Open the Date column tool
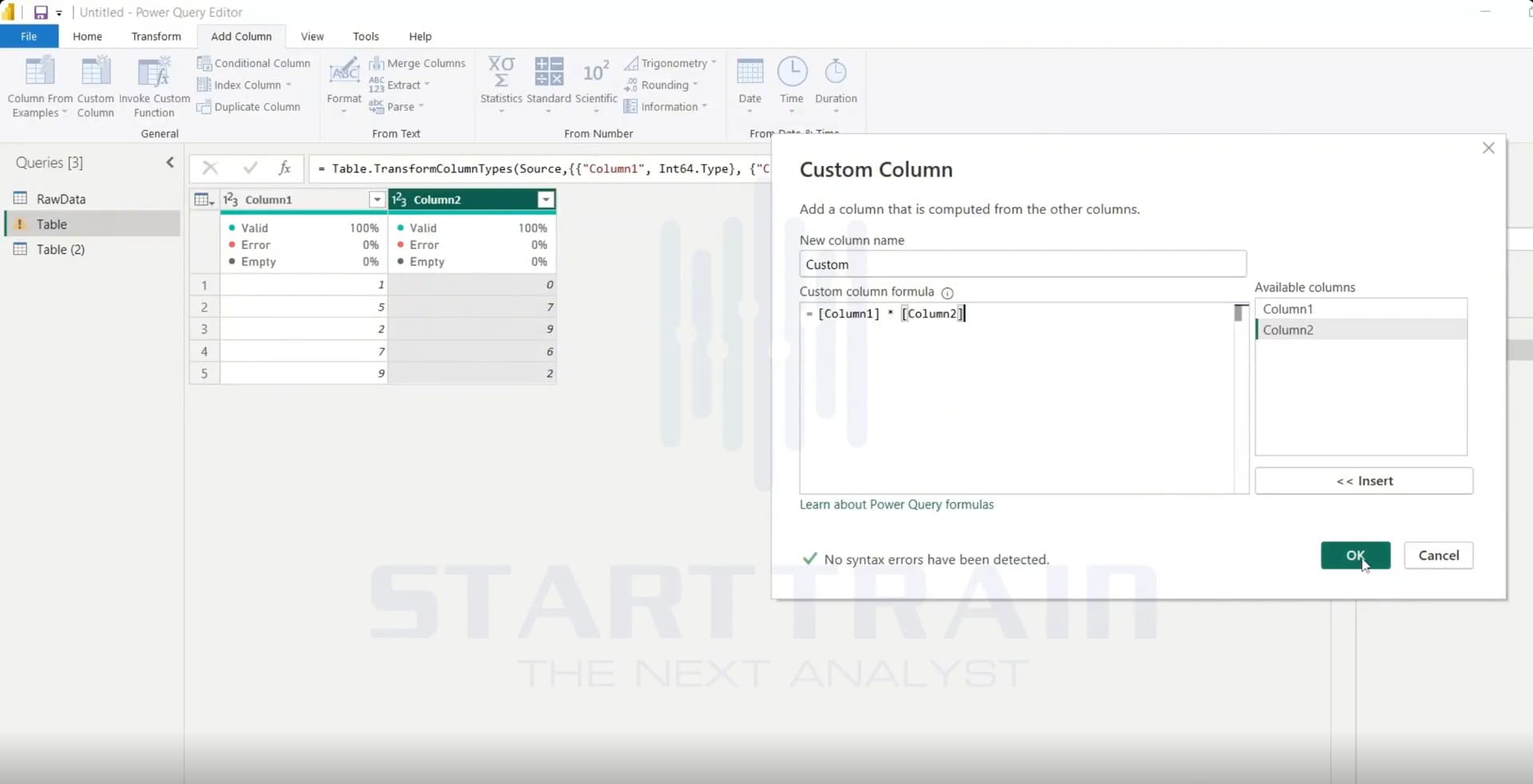Image resolution: width=1533 pixels, height=784 pixels. 749,85
